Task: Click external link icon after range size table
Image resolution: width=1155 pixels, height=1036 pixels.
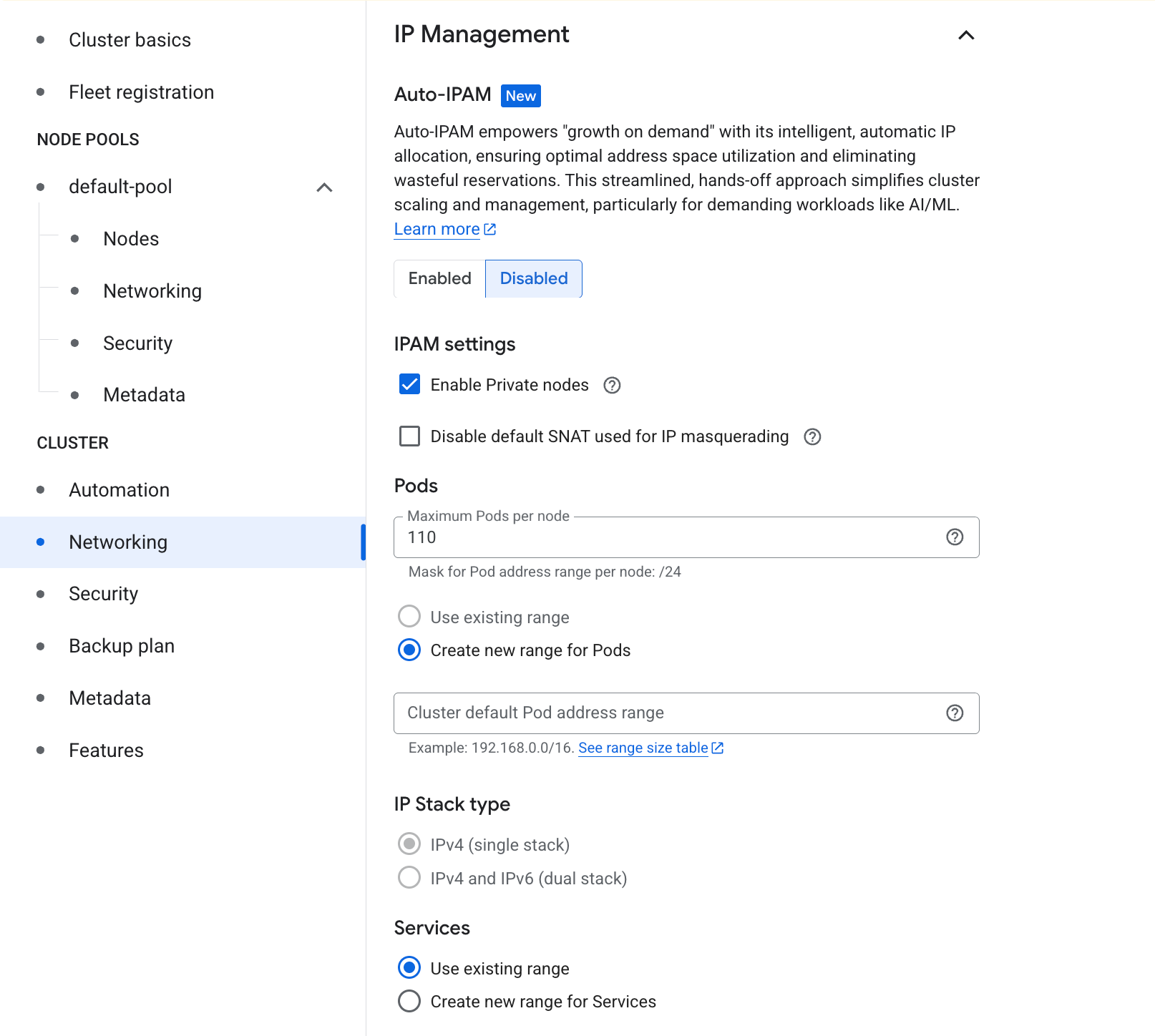Action: pos(718,748)
